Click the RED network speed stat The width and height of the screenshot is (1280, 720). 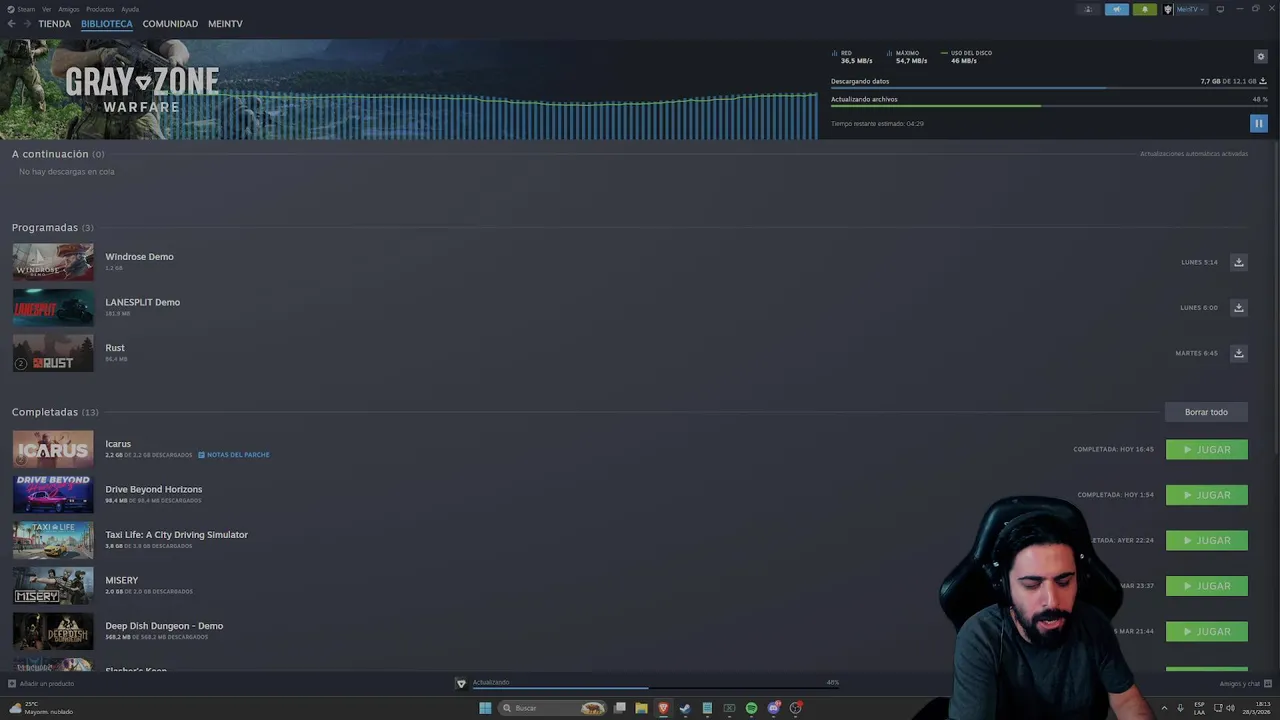coord(852,57)
